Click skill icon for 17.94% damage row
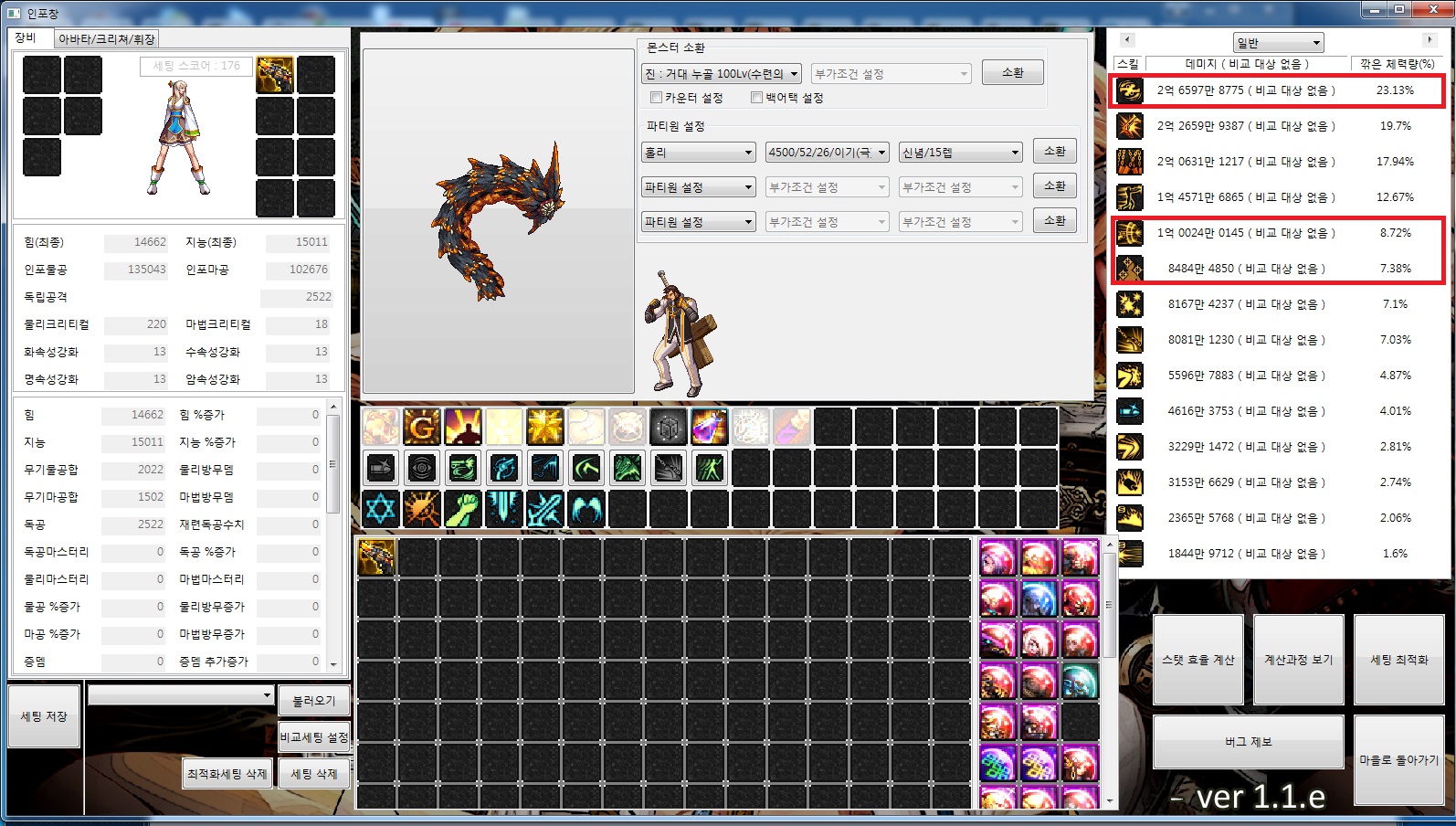The height and width of the screenshot is (826, 1456). tap(1130, 162)
